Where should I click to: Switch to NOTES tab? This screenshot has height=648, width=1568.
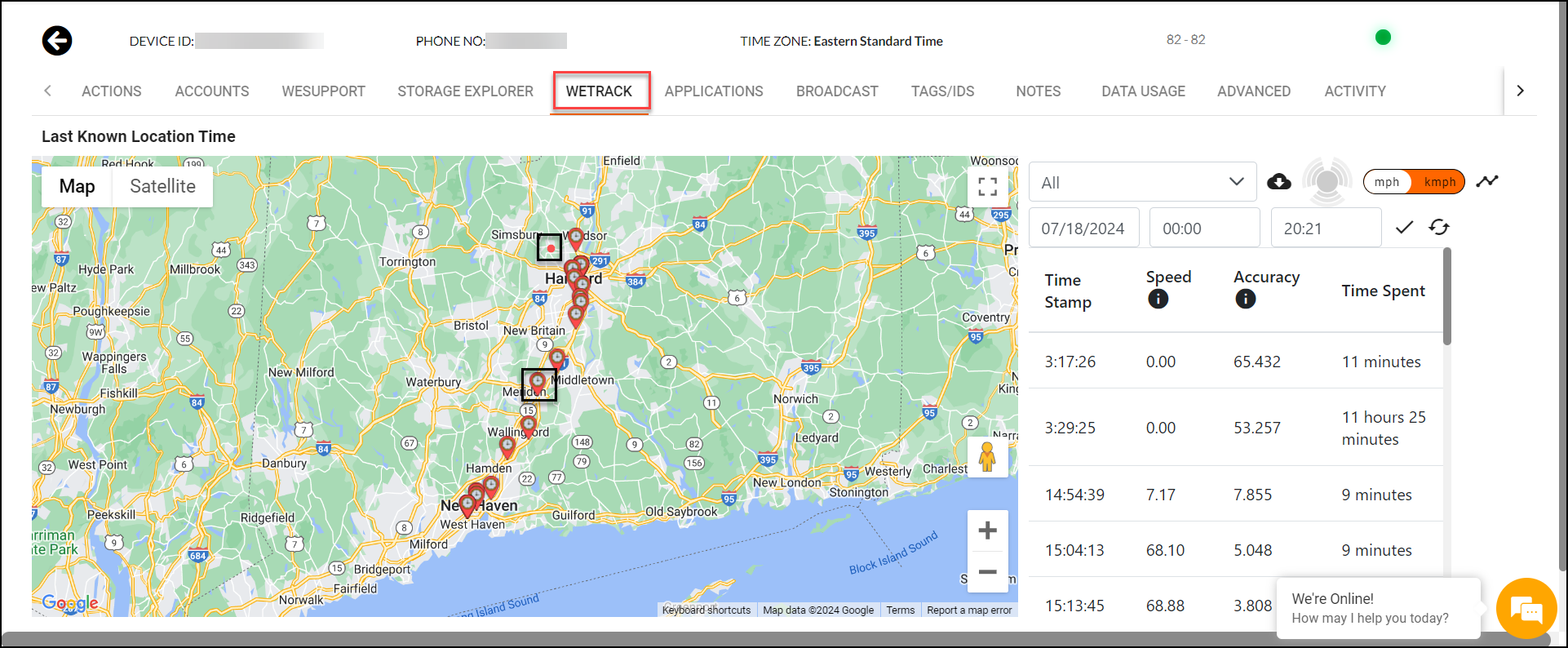coord(1039,91)
